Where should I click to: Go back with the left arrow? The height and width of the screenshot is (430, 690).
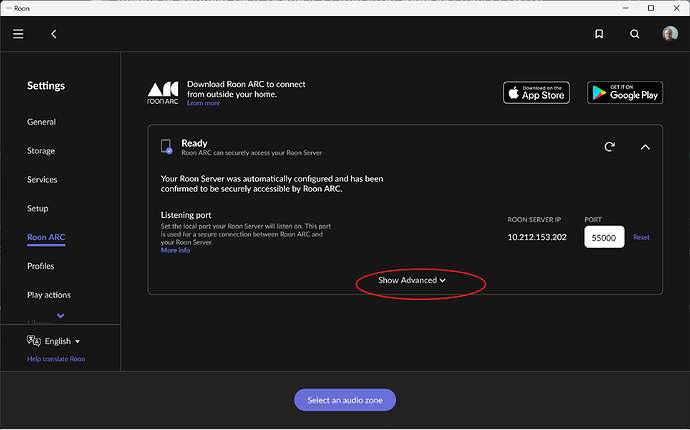54,34
